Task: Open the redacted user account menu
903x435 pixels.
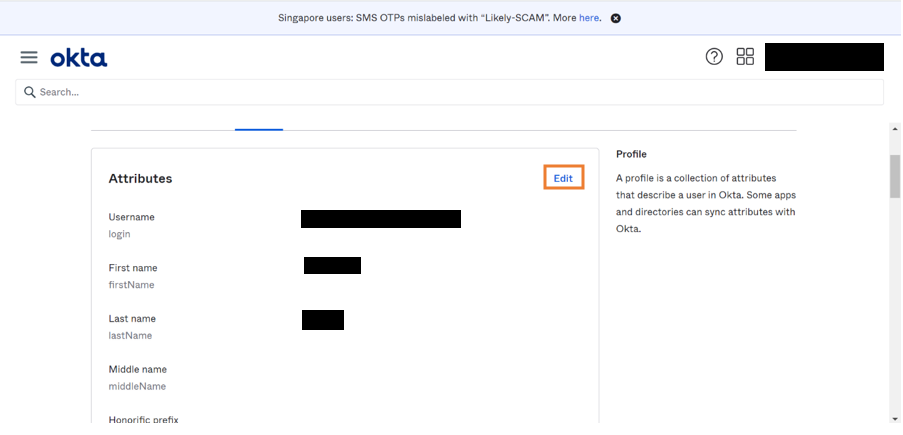Action: coord(824,57)
